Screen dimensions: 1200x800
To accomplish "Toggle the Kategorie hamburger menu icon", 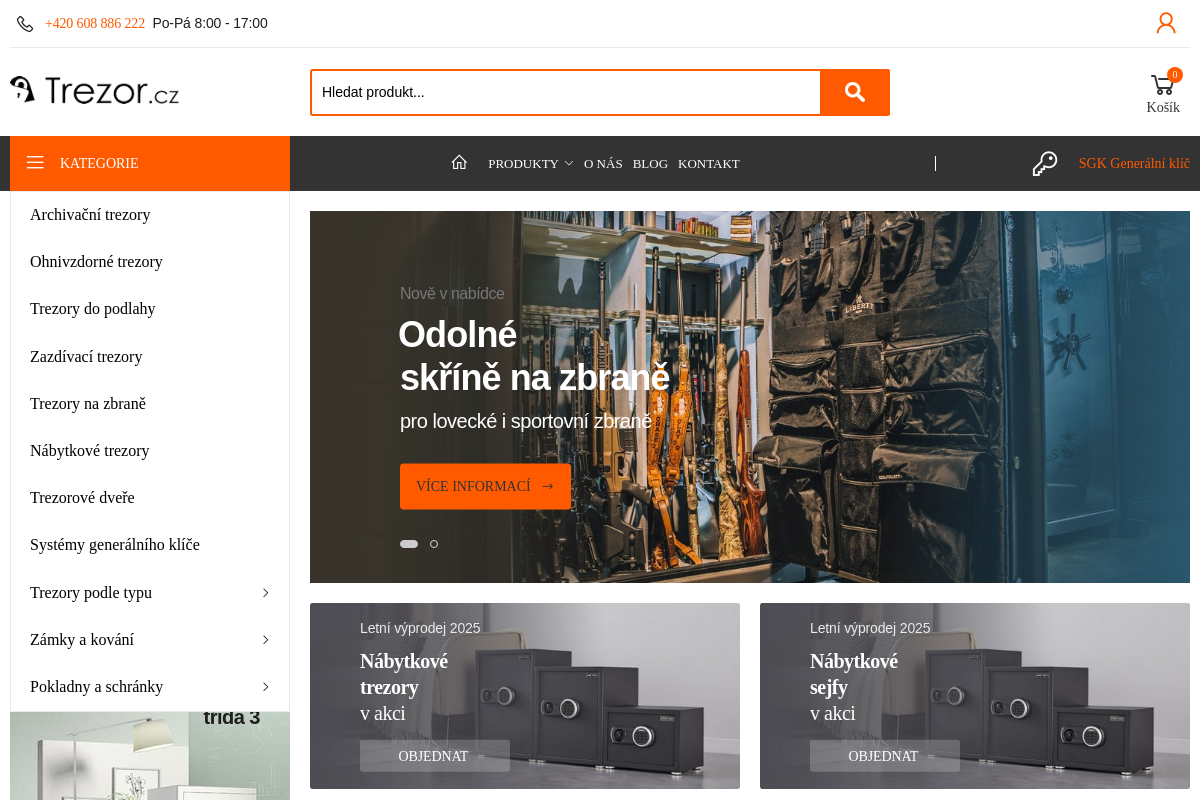I will 35,163.
